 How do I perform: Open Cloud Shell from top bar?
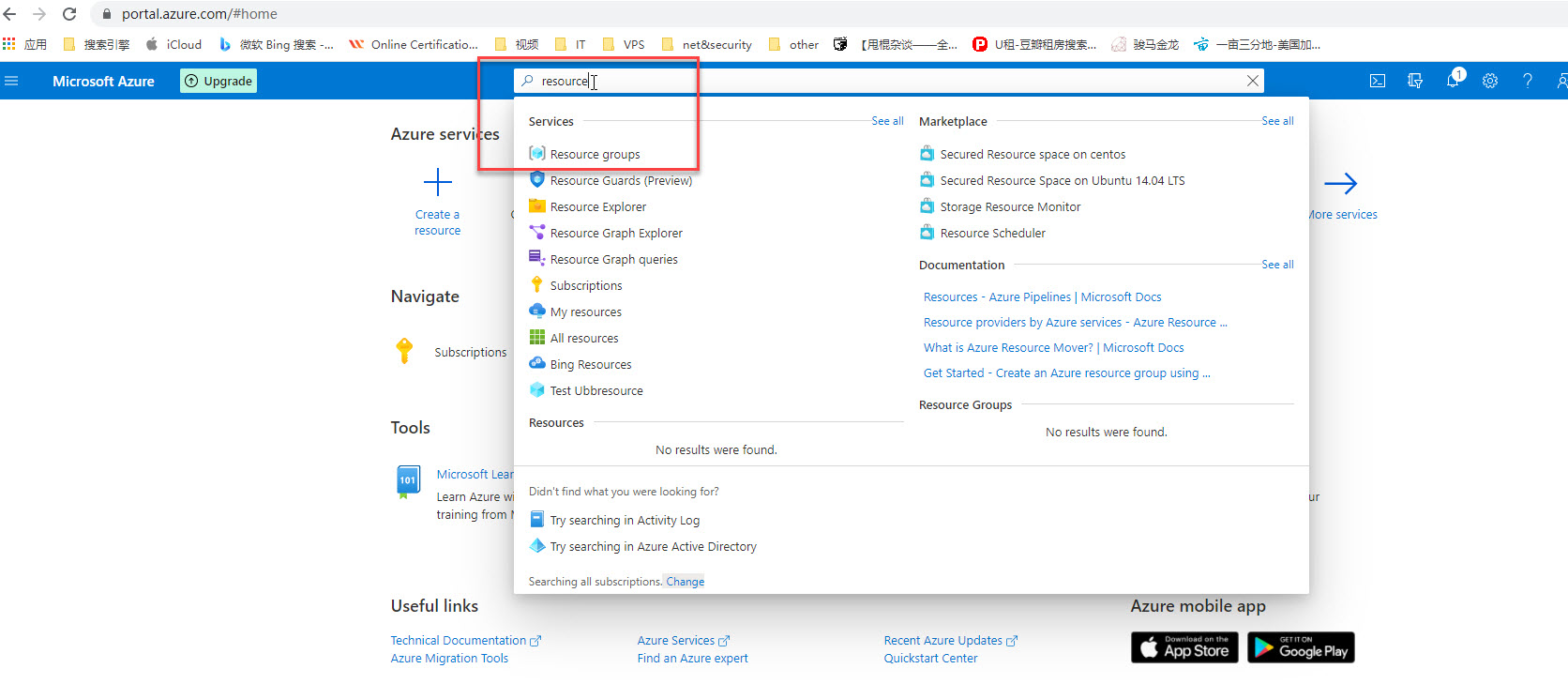(1378, 82)
